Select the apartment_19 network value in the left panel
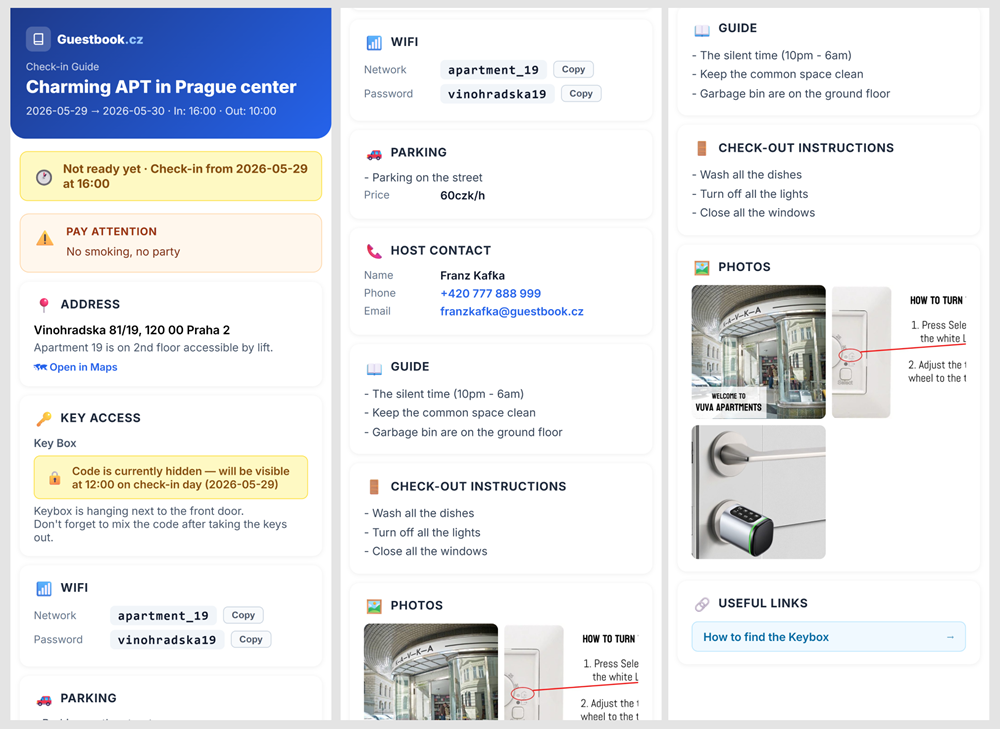 pyautogui.click(x=163, y=616)
